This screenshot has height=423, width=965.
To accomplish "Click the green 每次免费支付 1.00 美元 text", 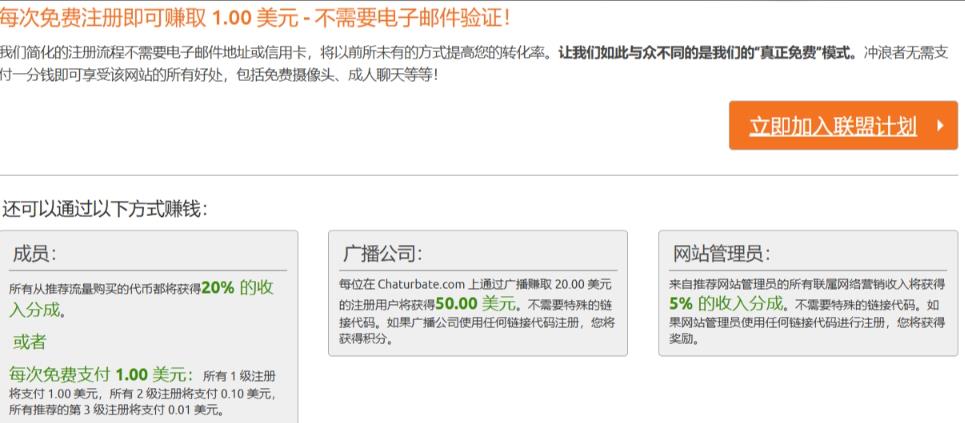I will coord(100,375).
